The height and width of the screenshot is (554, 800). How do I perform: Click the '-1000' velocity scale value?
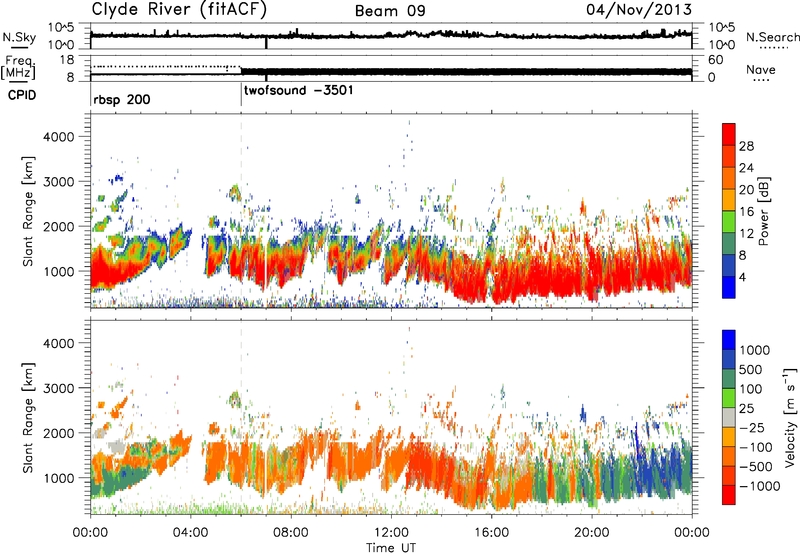click(759, 486)
